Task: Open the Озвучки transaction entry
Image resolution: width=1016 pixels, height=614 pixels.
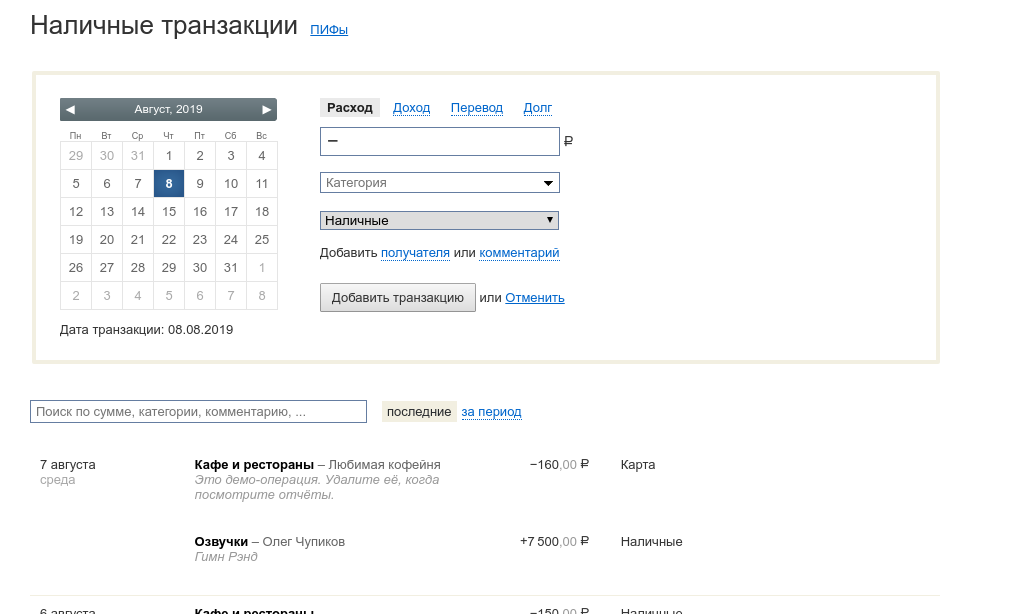Action: click(222, 541)
